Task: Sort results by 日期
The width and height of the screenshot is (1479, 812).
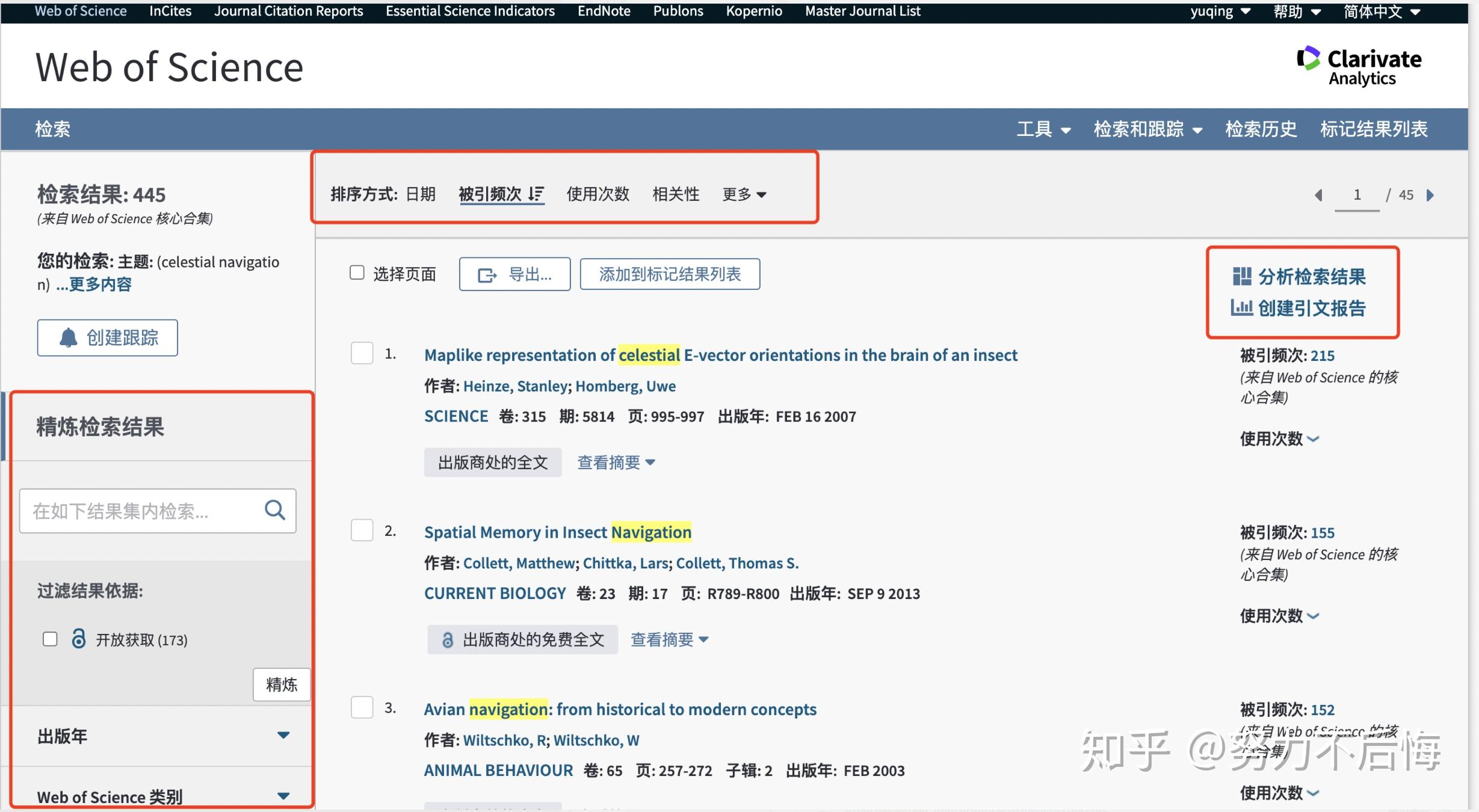Action: coord(421,194)
